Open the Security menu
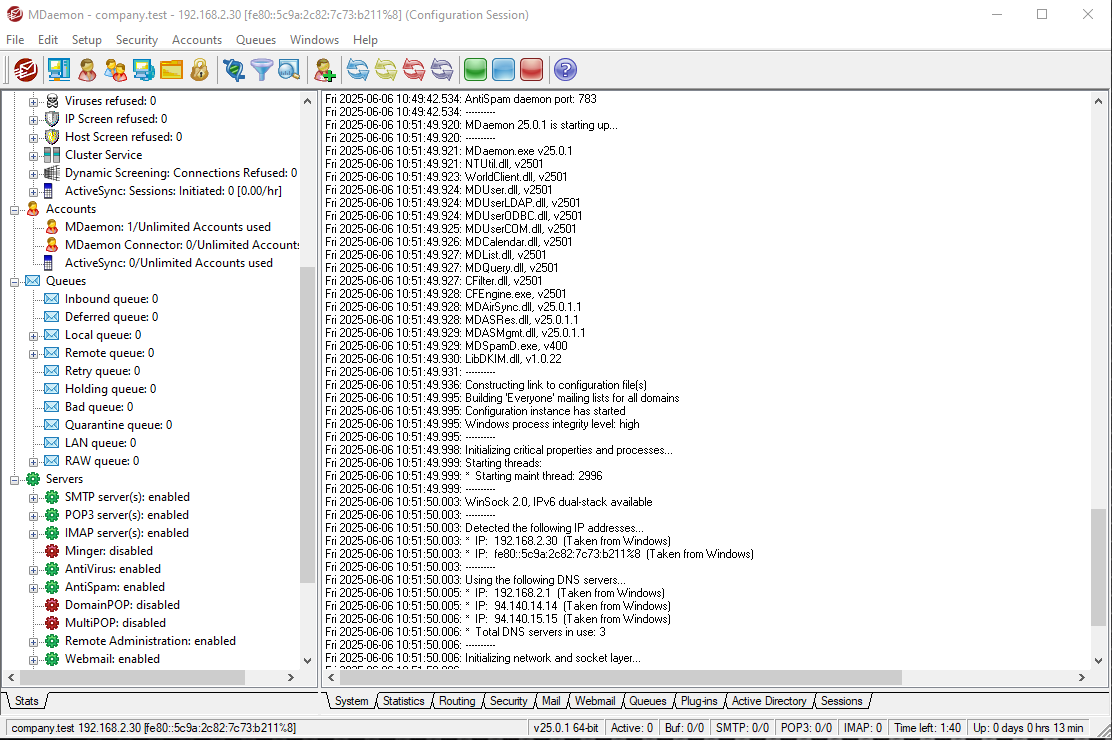Screen dimensions: 1112x740 136,40
